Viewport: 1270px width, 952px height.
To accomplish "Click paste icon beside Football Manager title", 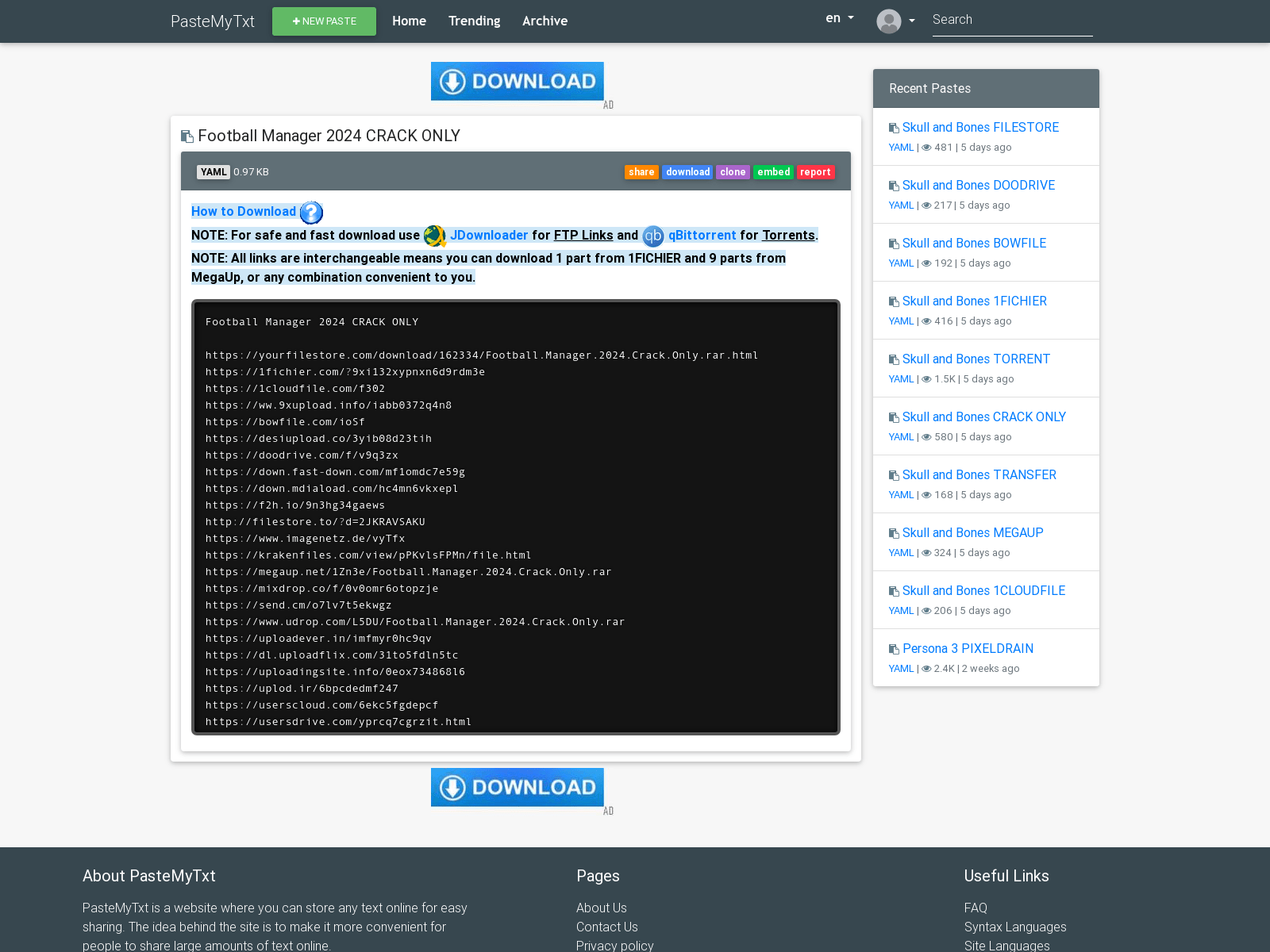I will [187, 136].
